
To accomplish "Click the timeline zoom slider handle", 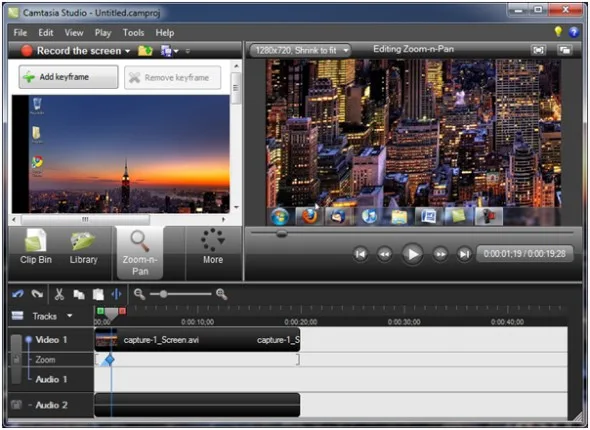I will point(163,294).
